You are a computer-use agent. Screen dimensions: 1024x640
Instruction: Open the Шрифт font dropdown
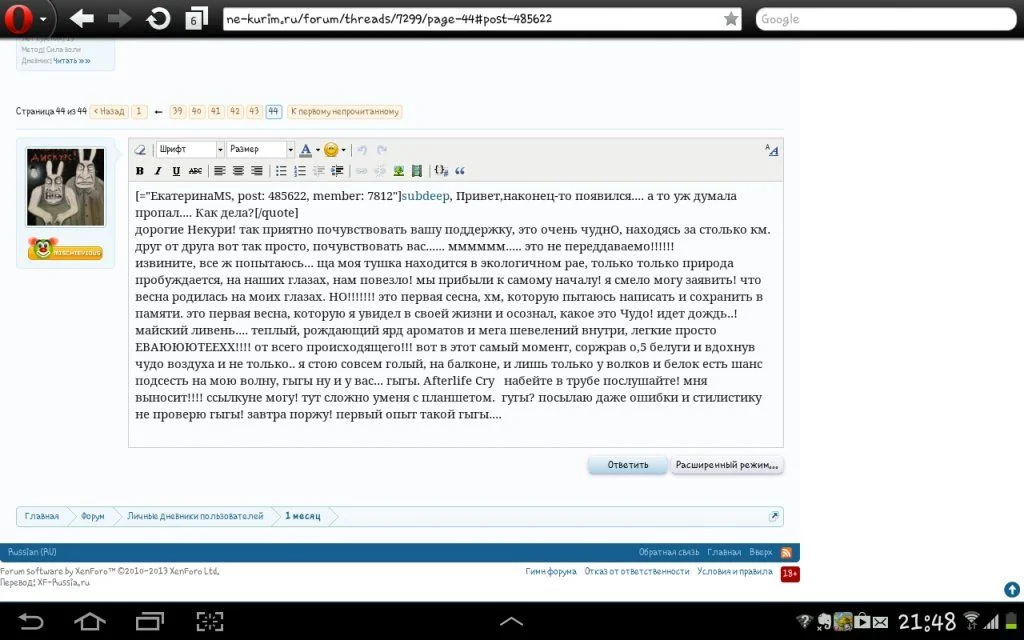(x=190, y=150)
